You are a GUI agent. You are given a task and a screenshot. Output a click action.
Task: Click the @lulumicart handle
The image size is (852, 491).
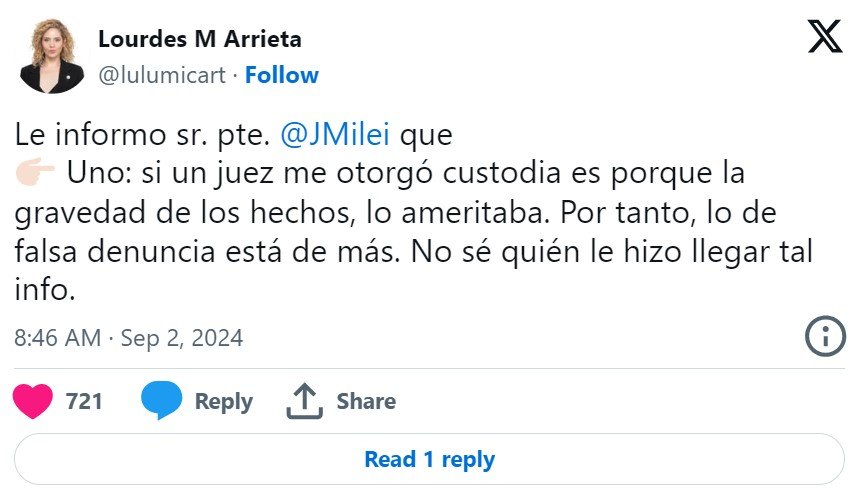pyautogui.click(x=162, y=75)
